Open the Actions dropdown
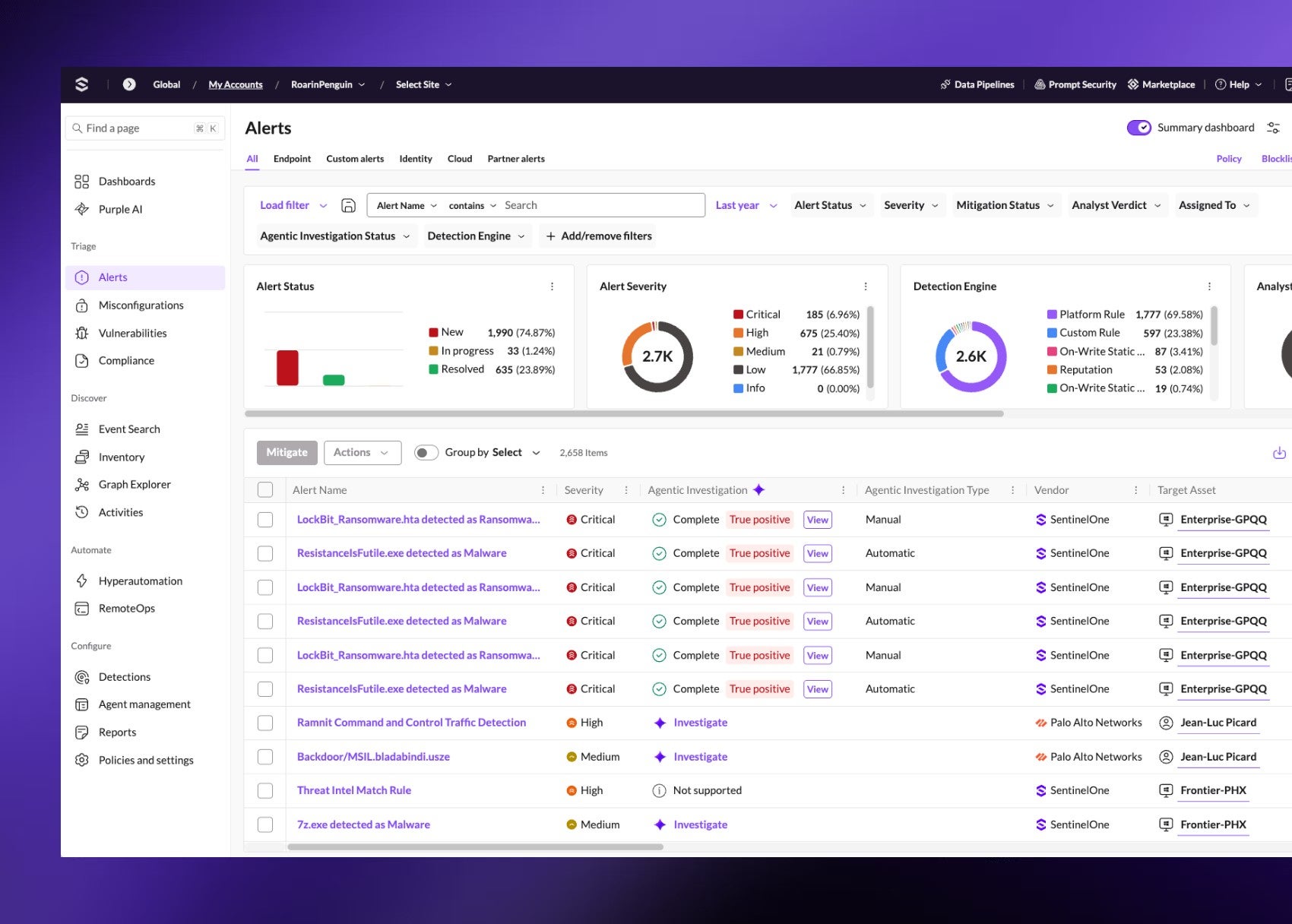This screenshot has height=924, width=1292. [362, 453]
